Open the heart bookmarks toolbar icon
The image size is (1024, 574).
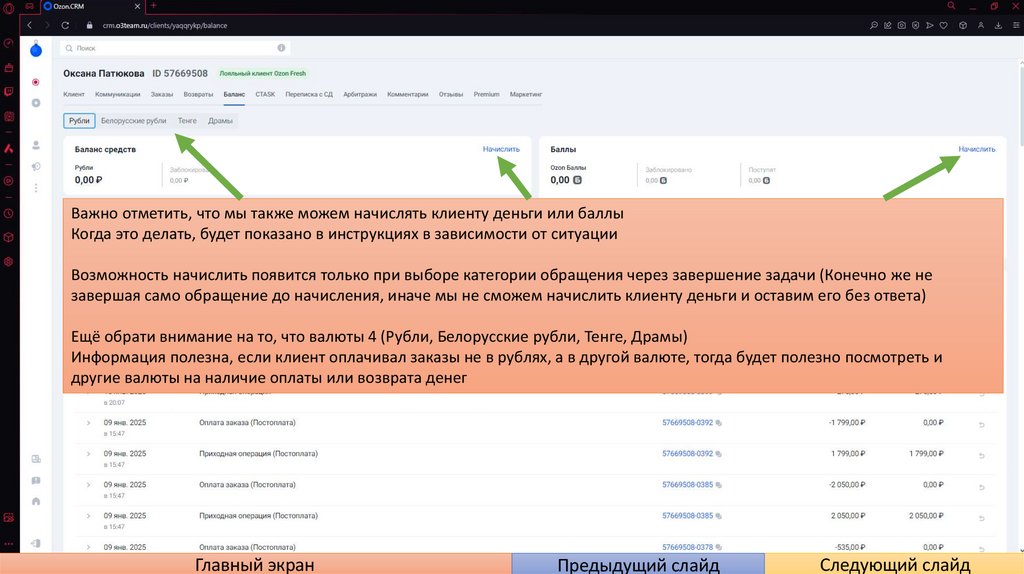[944, 25]
